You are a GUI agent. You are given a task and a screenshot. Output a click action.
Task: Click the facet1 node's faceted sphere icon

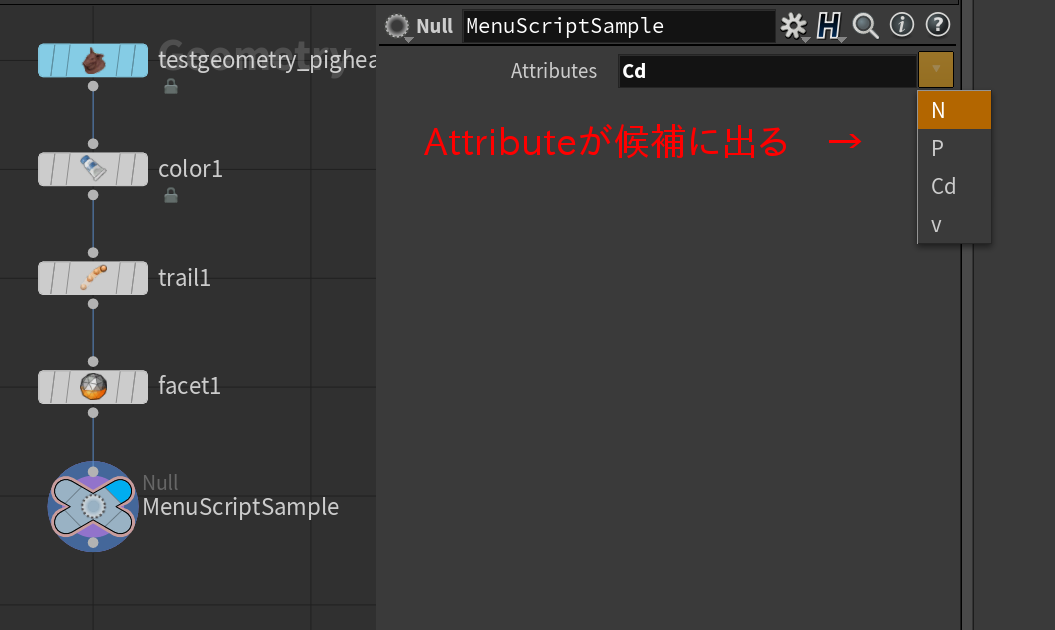tap(93, 385)
